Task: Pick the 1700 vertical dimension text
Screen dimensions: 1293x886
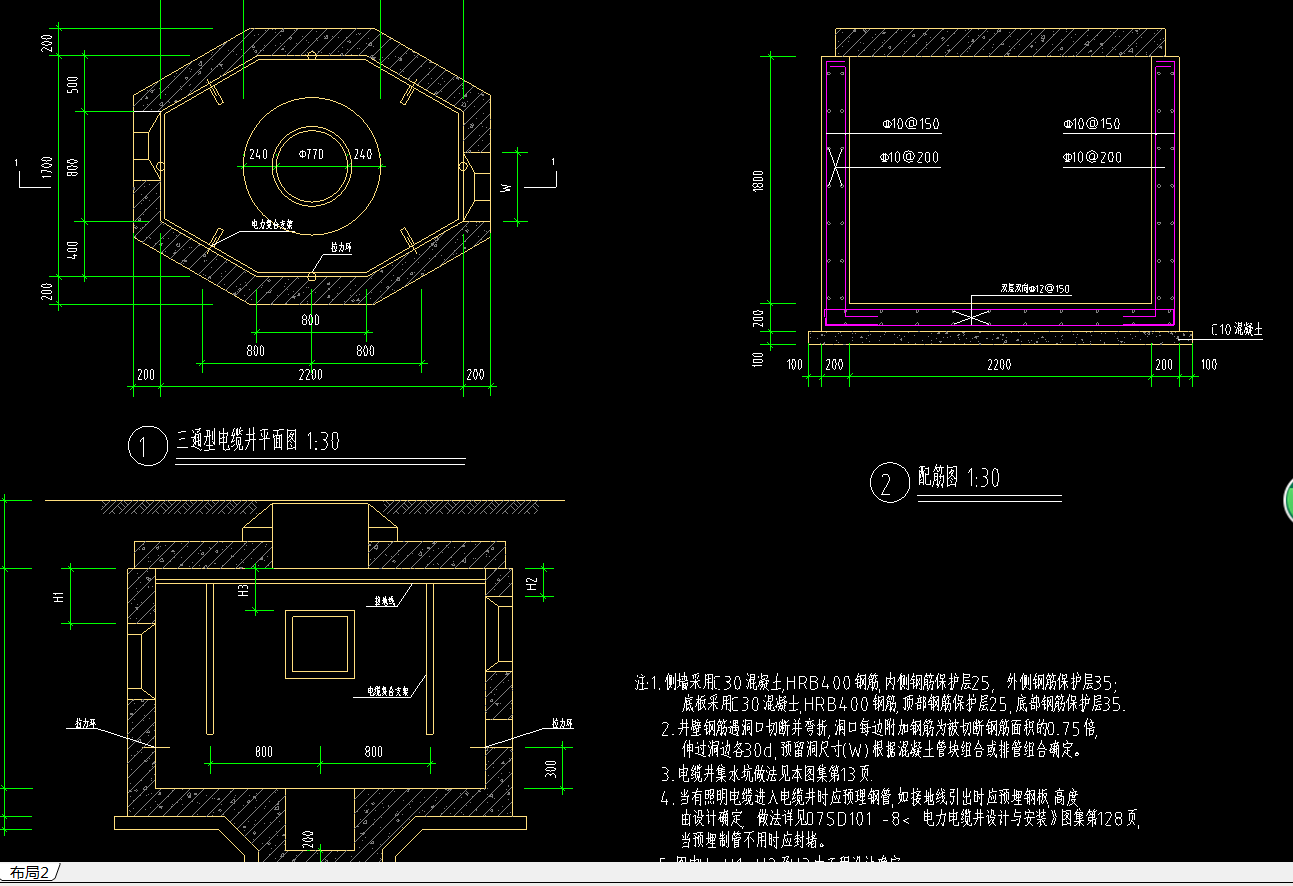Action: (47, 167)
